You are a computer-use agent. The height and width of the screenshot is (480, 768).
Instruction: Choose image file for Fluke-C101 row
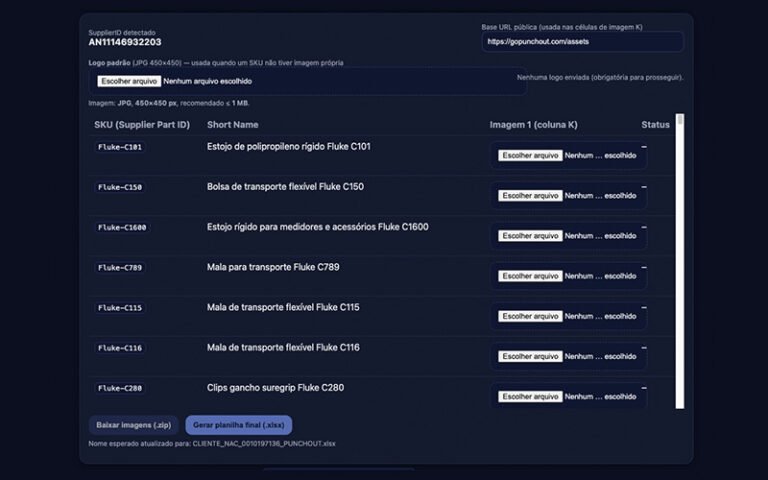point(530,155)
